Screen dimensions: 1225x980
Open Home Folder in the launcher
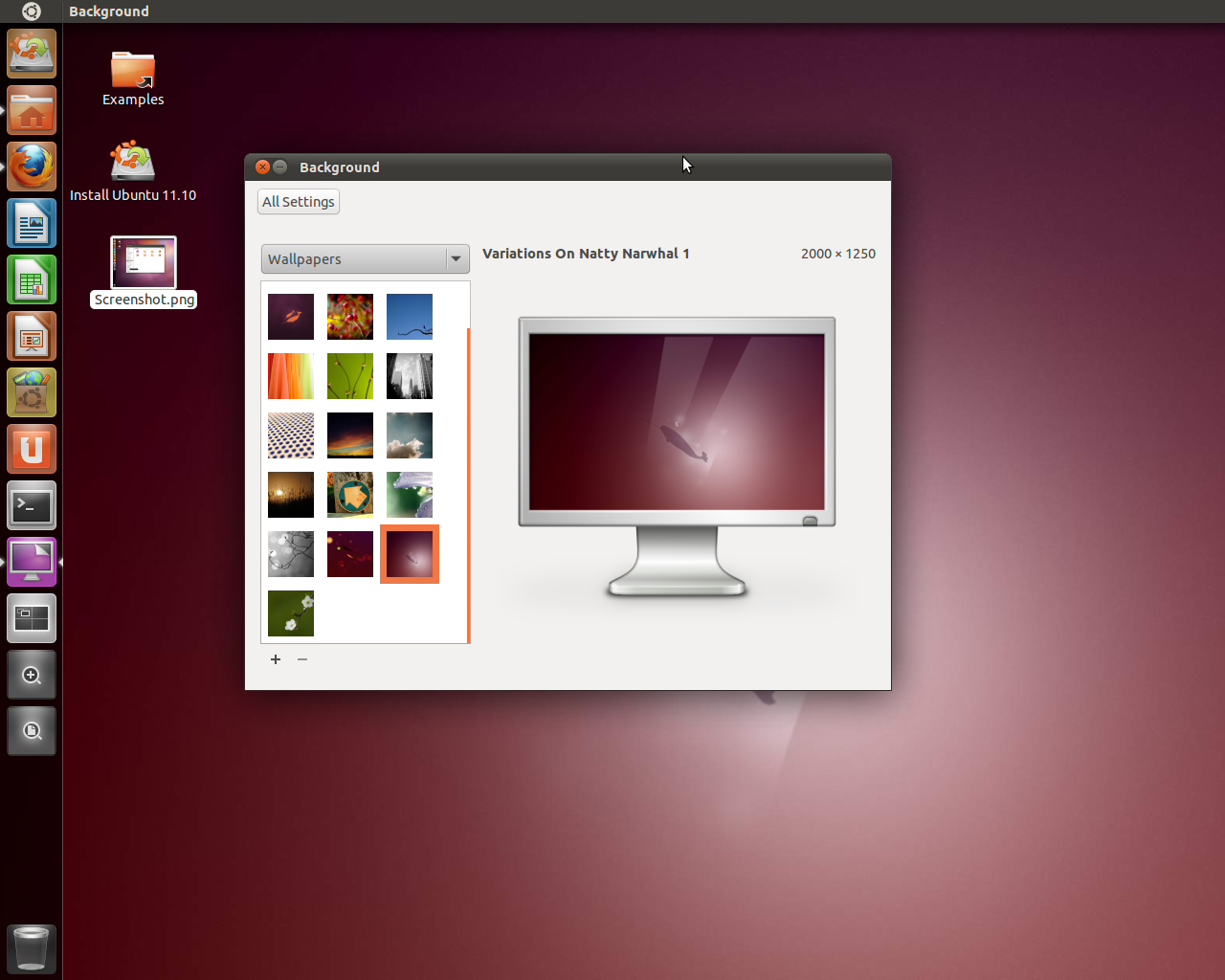32,110
